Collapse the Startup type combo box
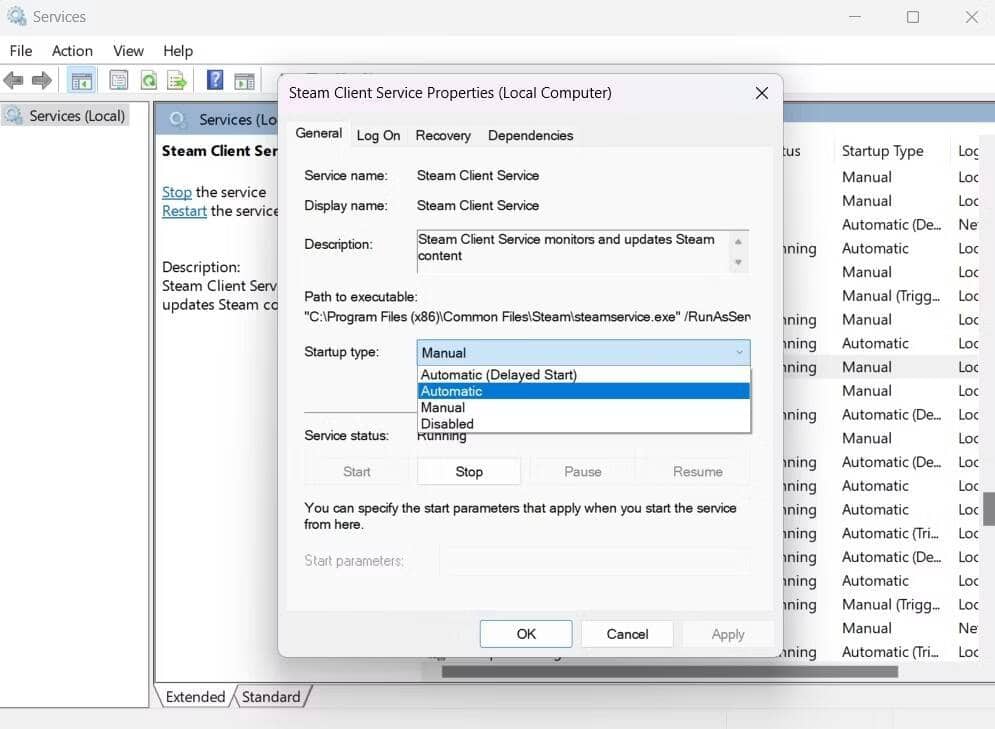The image size is (995, 729). (739, 352)
